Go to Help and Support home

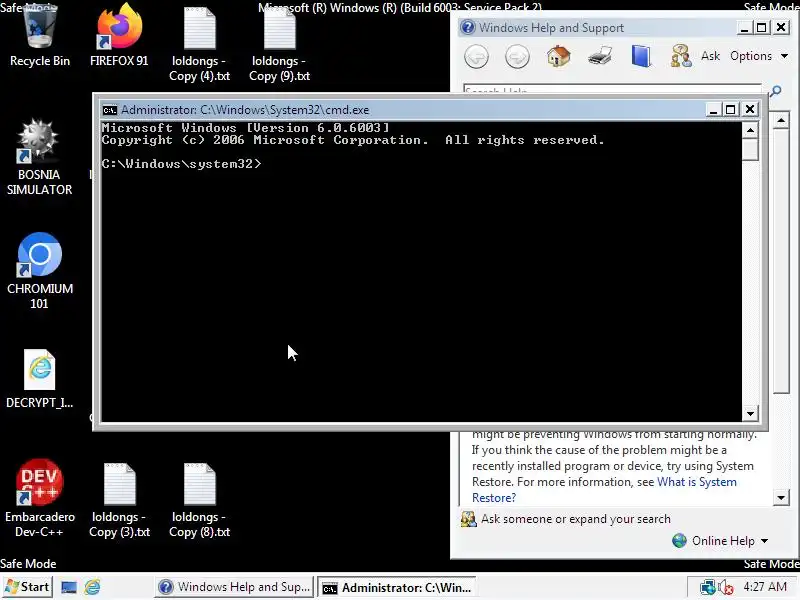[559, 56]
